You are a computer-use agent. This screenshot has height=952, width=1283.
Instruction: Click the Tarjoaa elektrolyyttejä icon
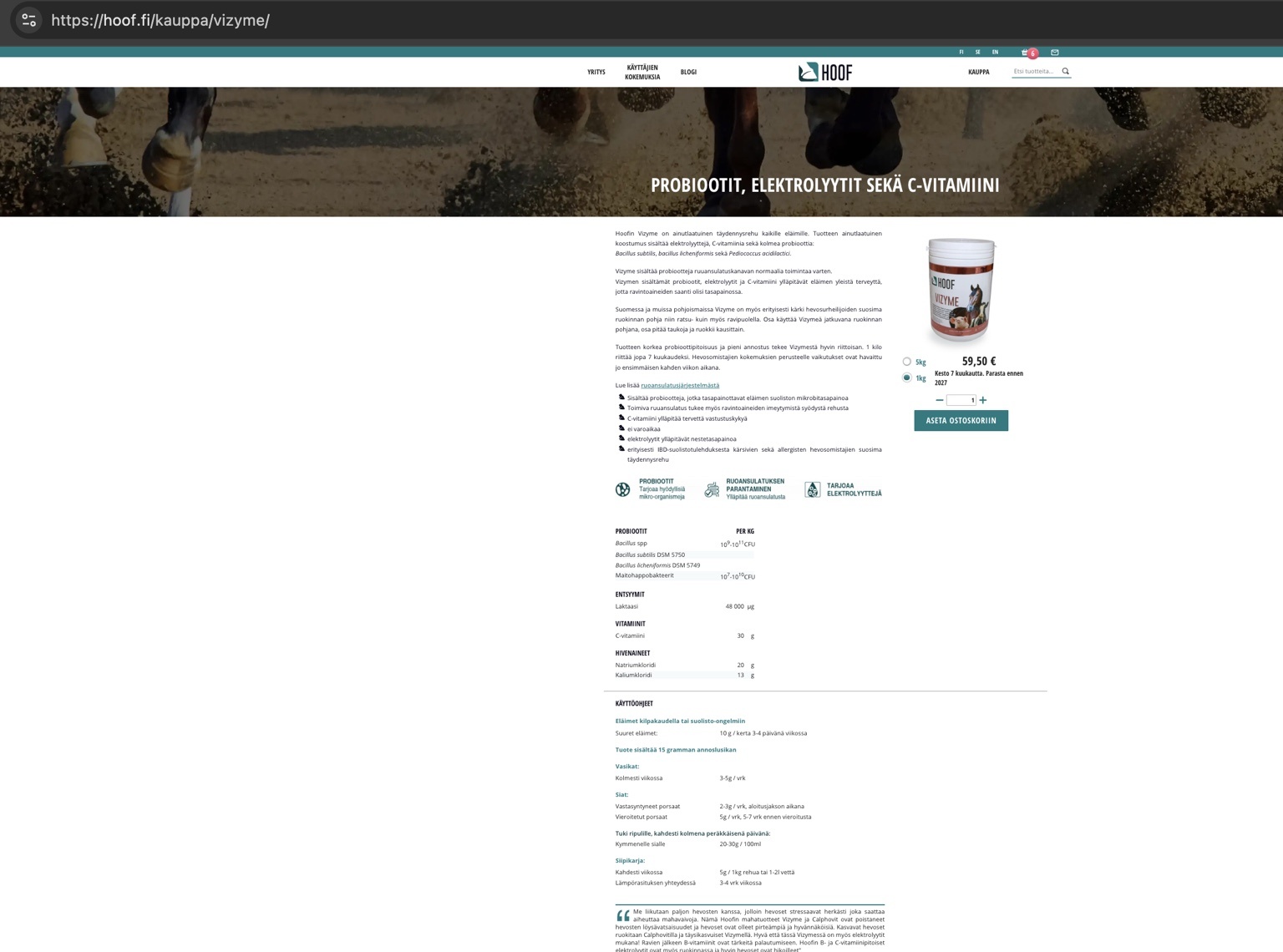pos(812,489)
